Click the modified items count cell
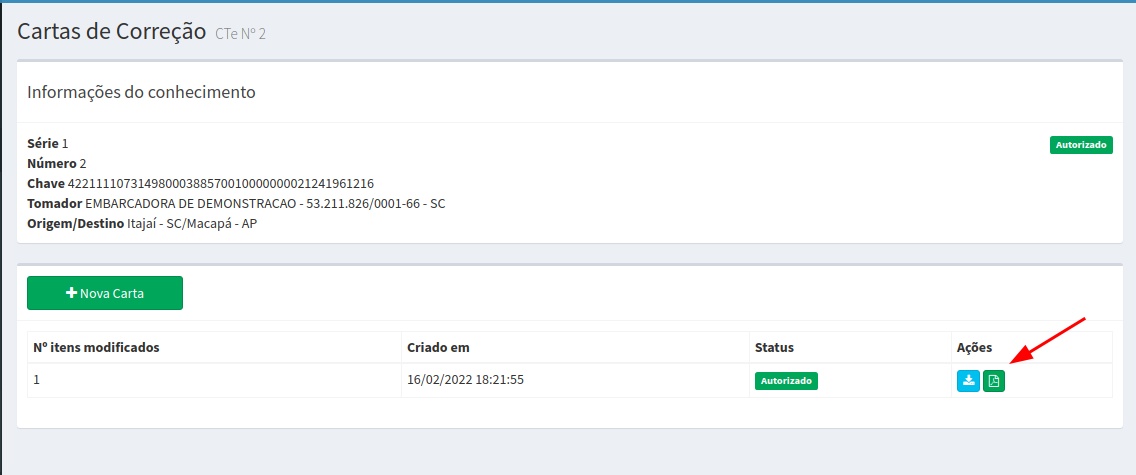Image resolution: width=1136 pixels, height=475 pixels. pos(37,380)
